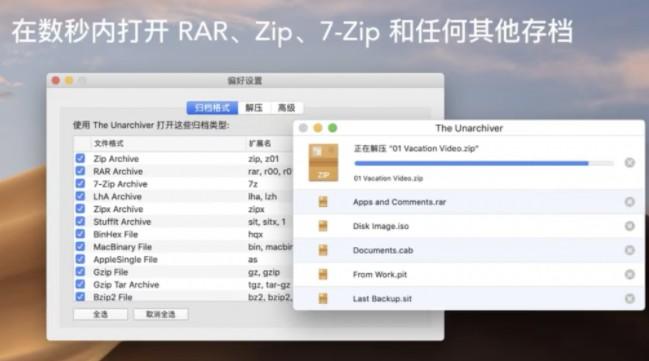Viewport: 649px width, 361px height.
Task: Remove Last Backup.sit from queue
Action: (630, 298)
